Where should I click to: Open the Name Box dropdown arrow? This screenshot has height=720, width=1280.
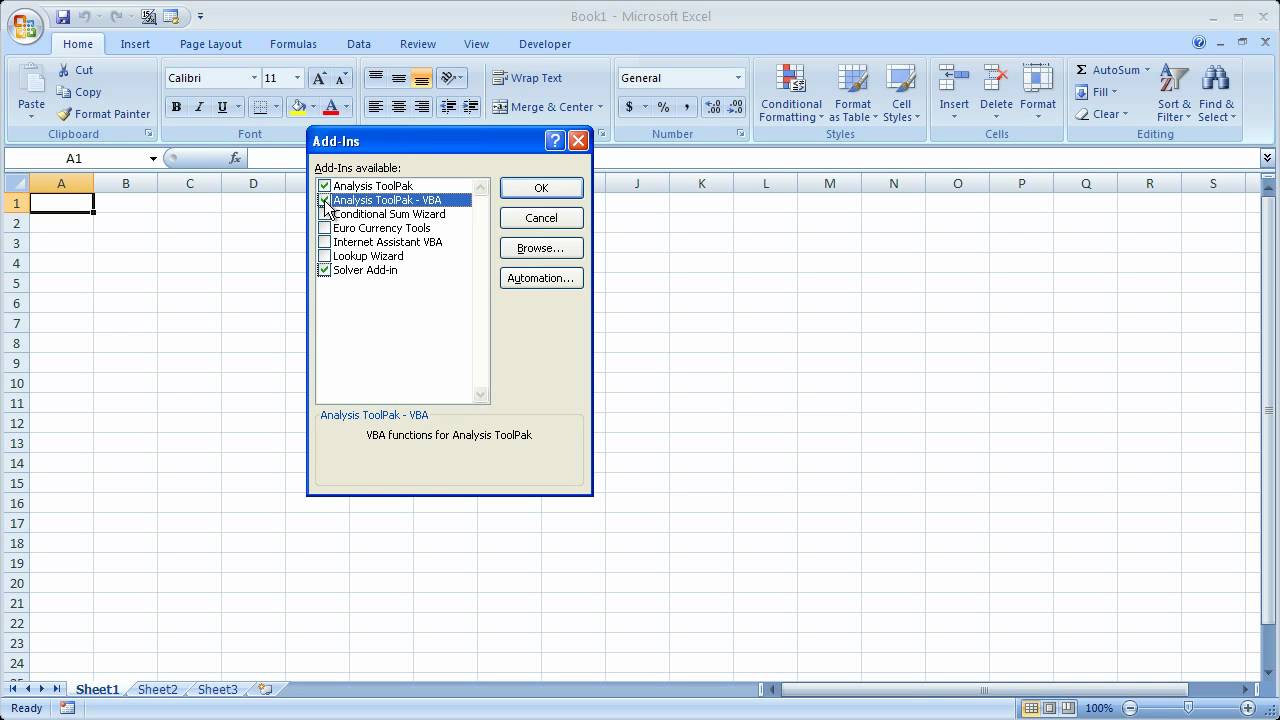153,158
